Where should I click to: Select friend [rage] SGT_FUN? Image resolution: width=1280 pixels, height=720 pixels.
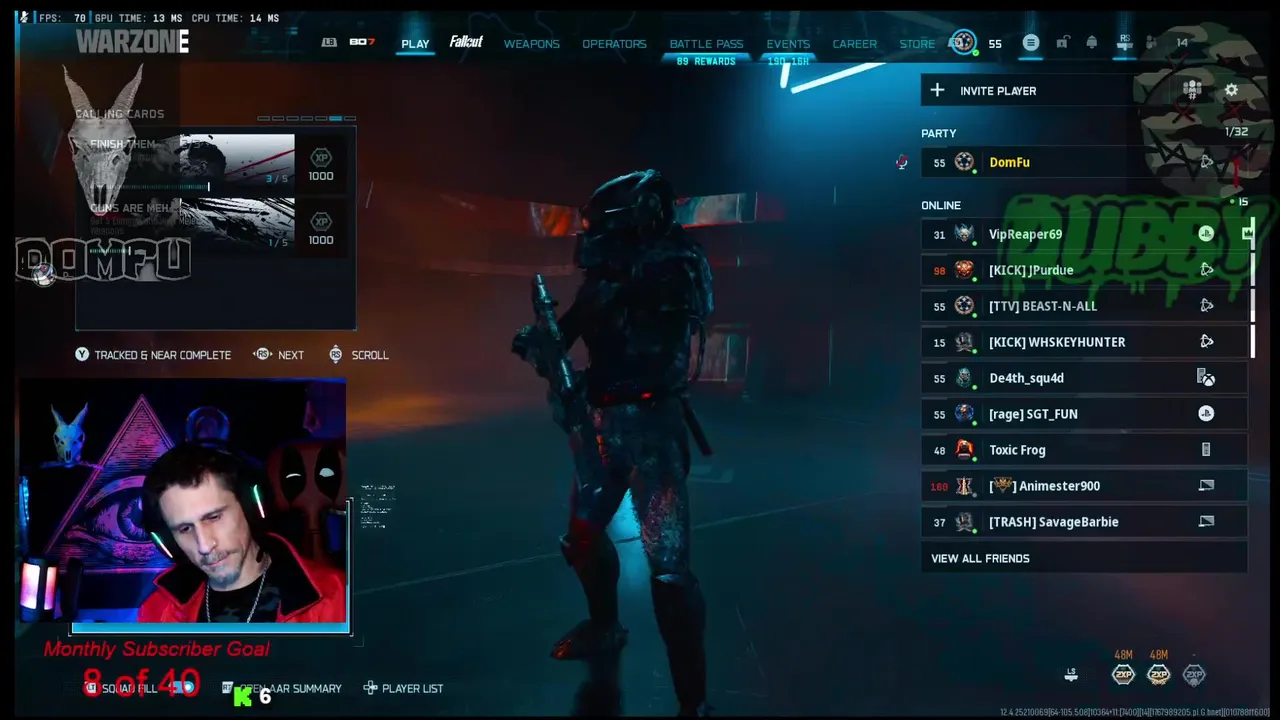[x=1084, y=414]
